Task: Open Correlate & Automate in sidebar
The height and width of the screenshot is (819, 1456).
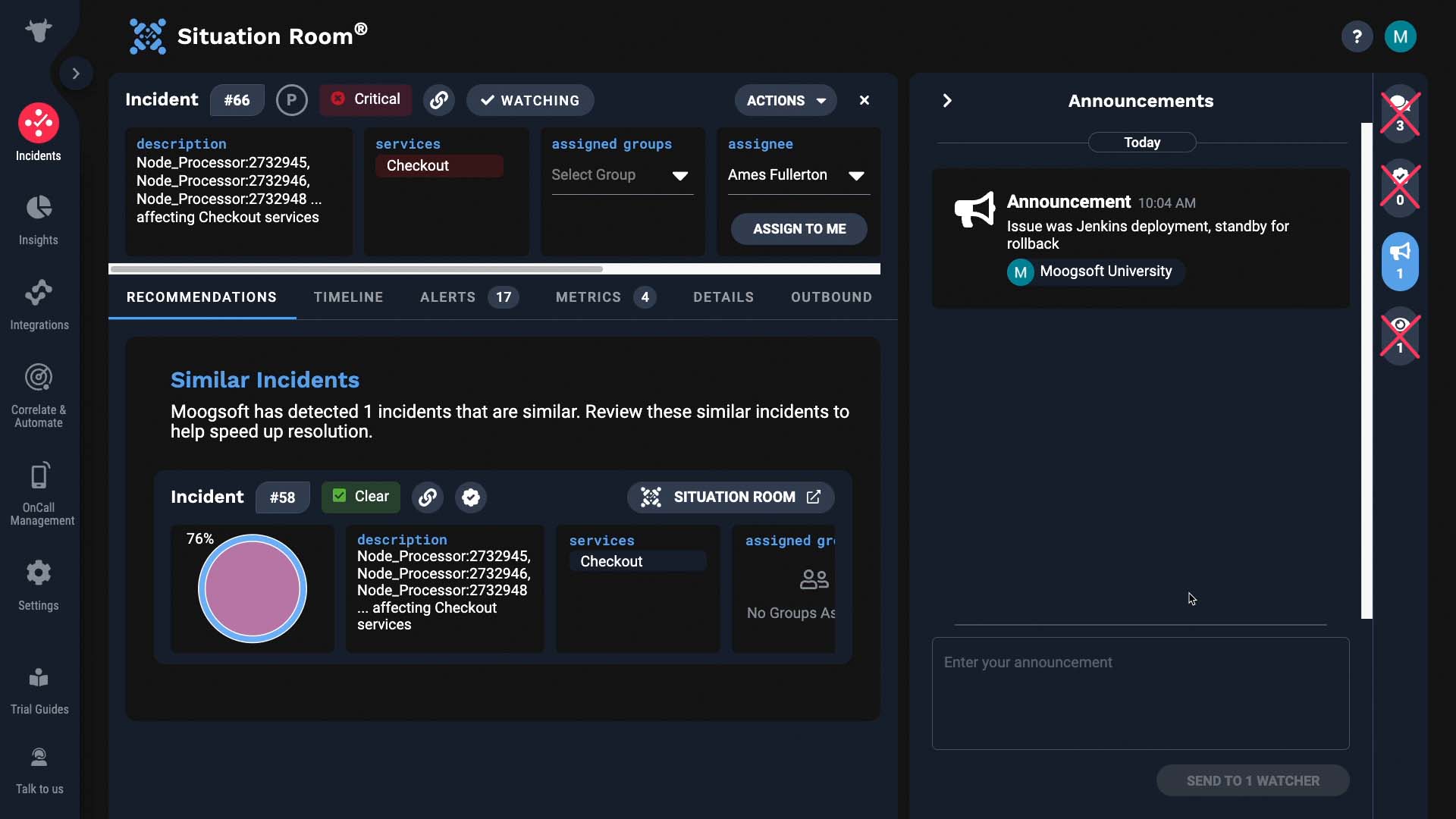Action: tap(39, 396)
